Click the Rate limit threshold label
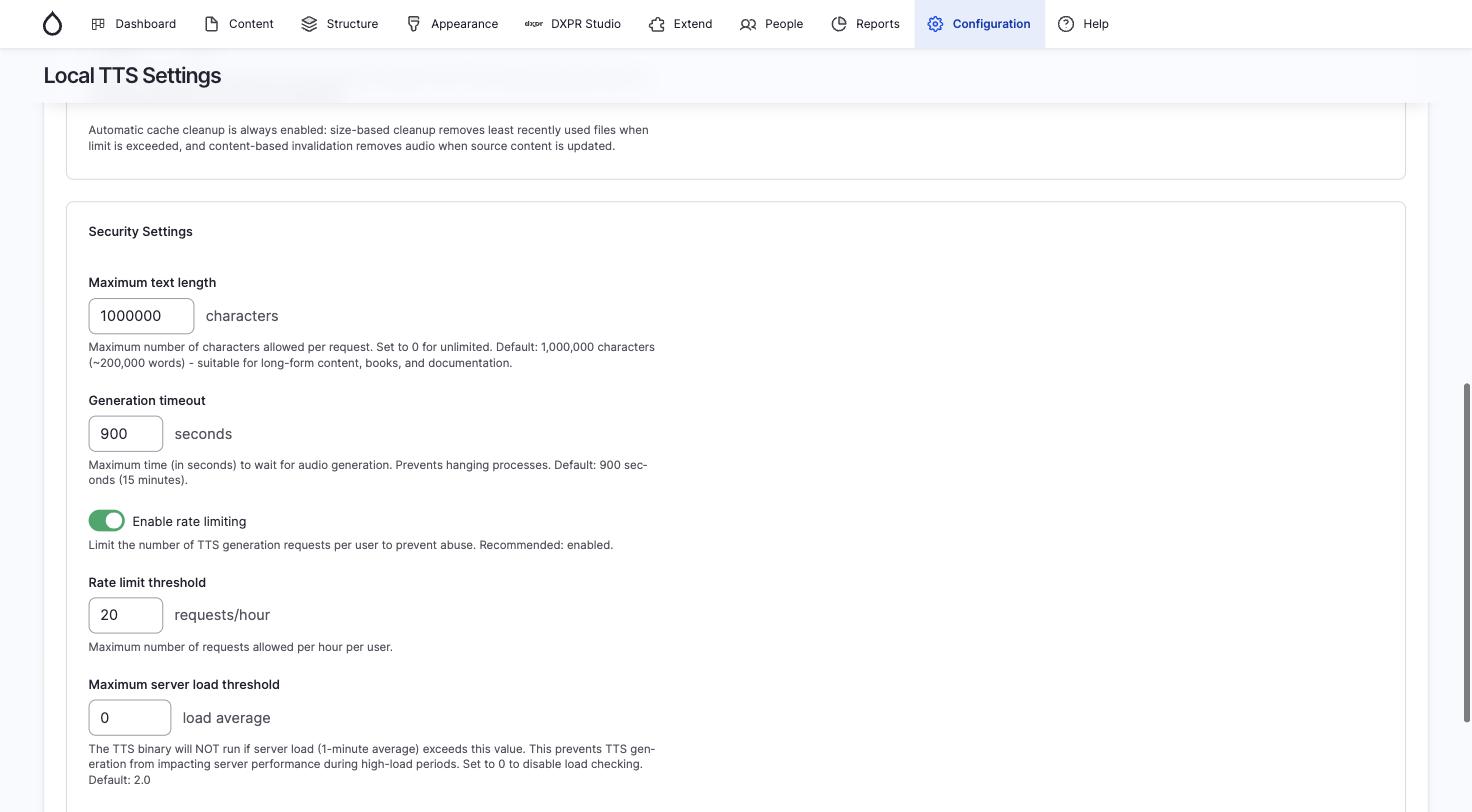 147,582
